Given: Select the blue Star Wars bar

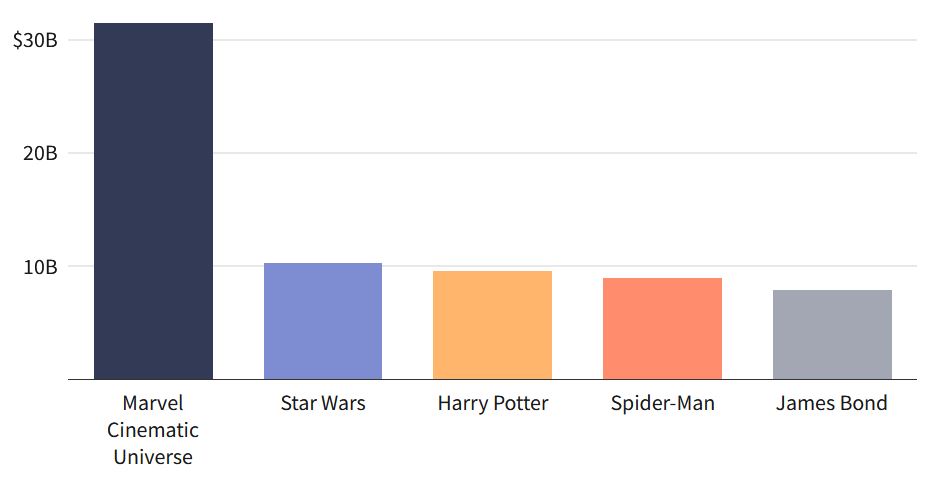Looking at the screenshot, I should pos(323,321).
